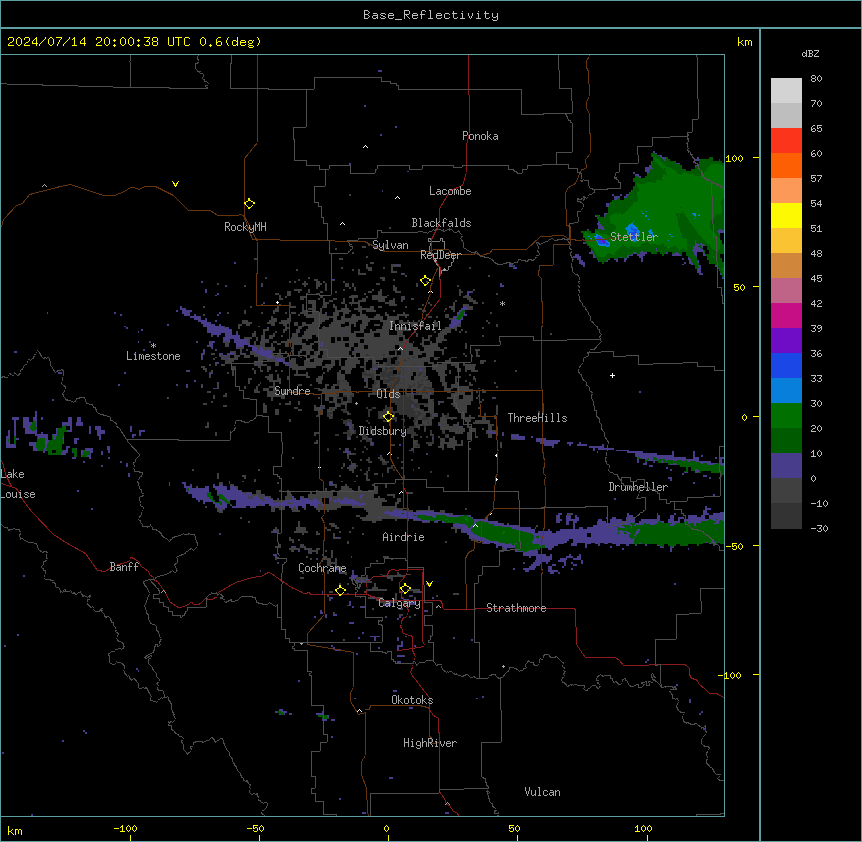The width and height of the screenshot is (862, 842).
Task: Click the Didsbury label
Action: tap(383, 431)
